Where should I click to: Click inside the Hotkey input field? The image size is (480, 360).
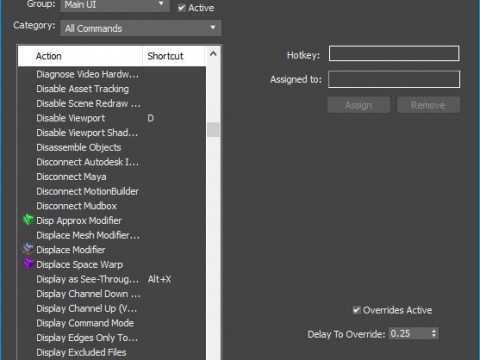(x=394, y=54)
